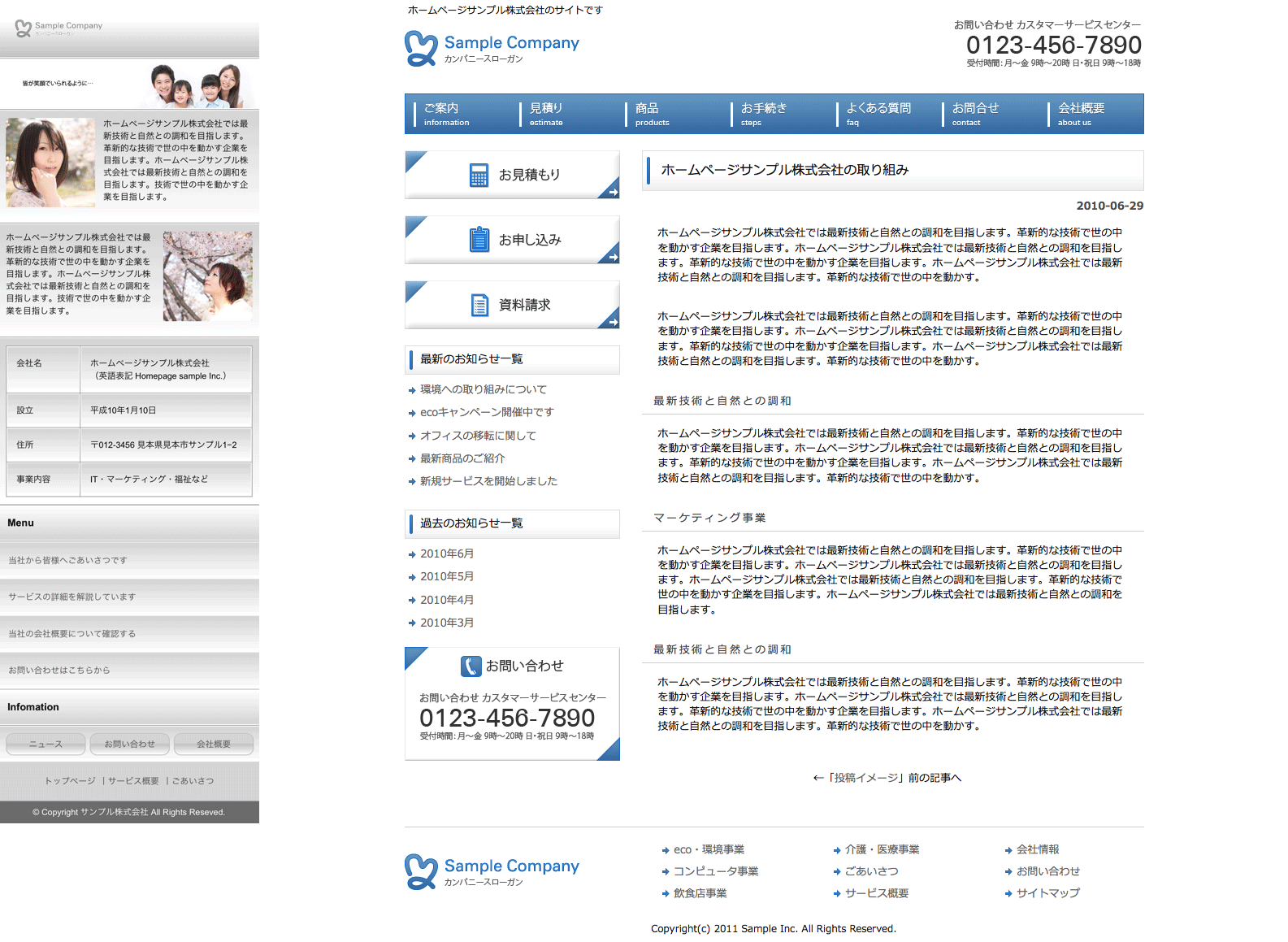Image resolution: width=1288 pixels, height=942 pixels.
Task: Open footer link サイトマップ
Action: point(1047,893)
